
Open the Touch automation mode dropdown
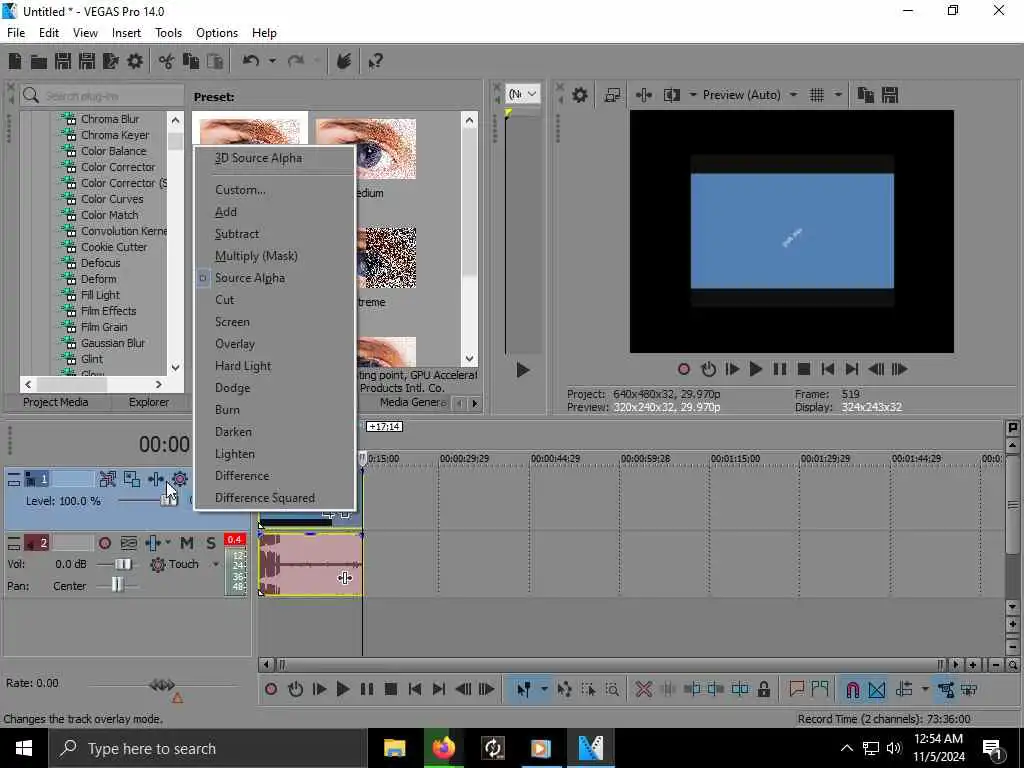click(x=216, y=564)
